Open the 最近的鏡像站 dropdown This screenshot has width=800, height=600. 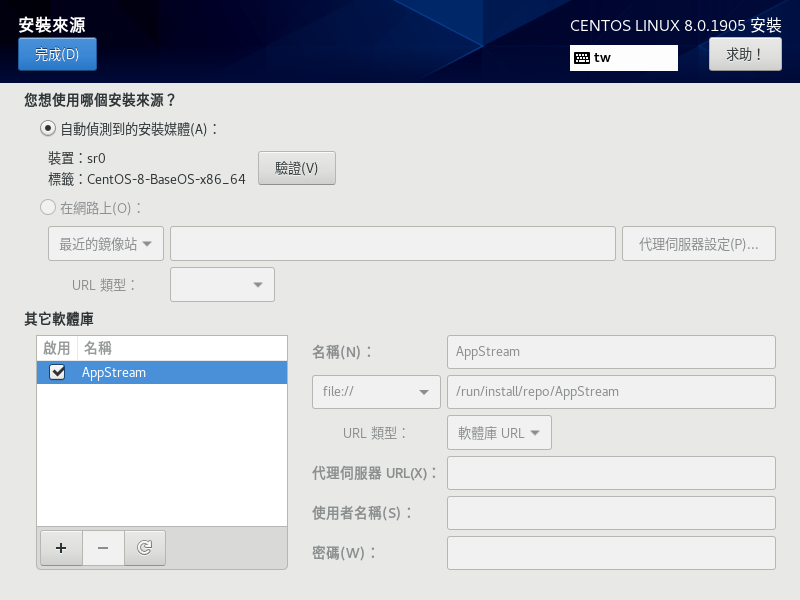[x=106, y=244]
